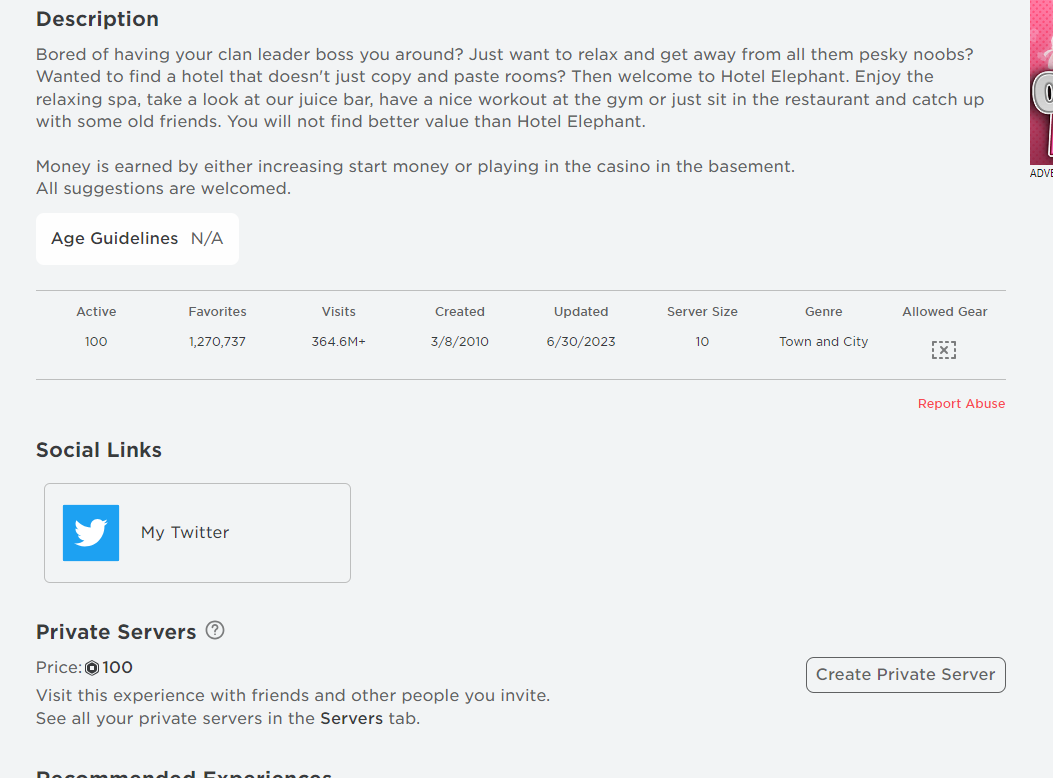
Task: Click the Server Size value 10
Action: (702, 342)
